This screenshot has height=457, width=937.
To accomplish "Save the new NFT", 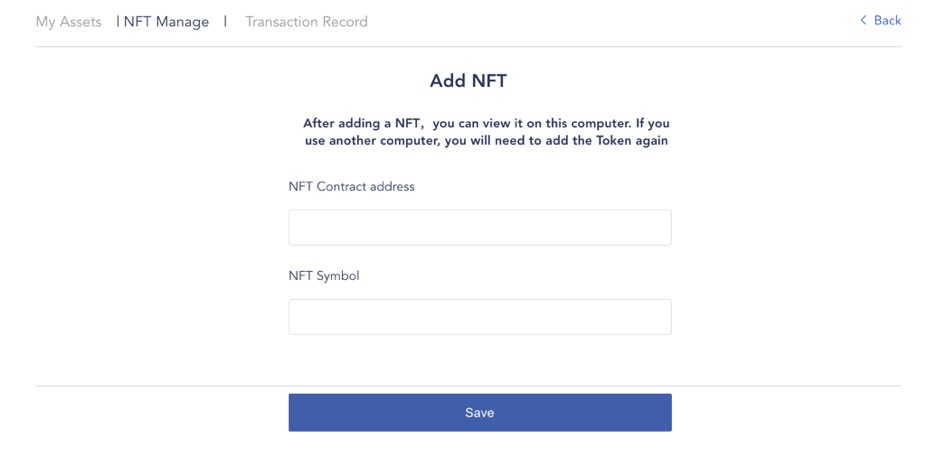I will point(480,412).
